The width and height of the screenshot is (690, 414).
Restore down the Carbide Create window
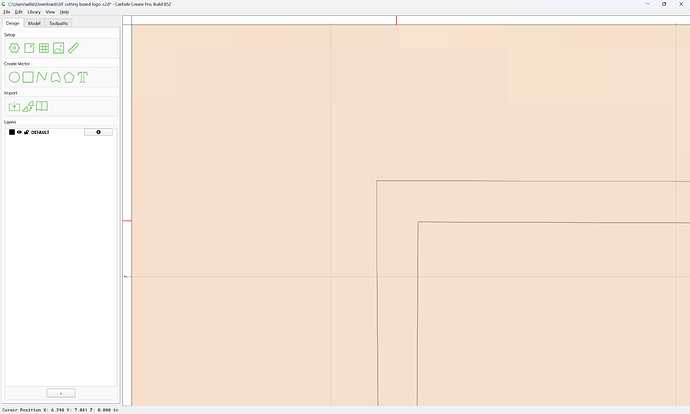664,4
